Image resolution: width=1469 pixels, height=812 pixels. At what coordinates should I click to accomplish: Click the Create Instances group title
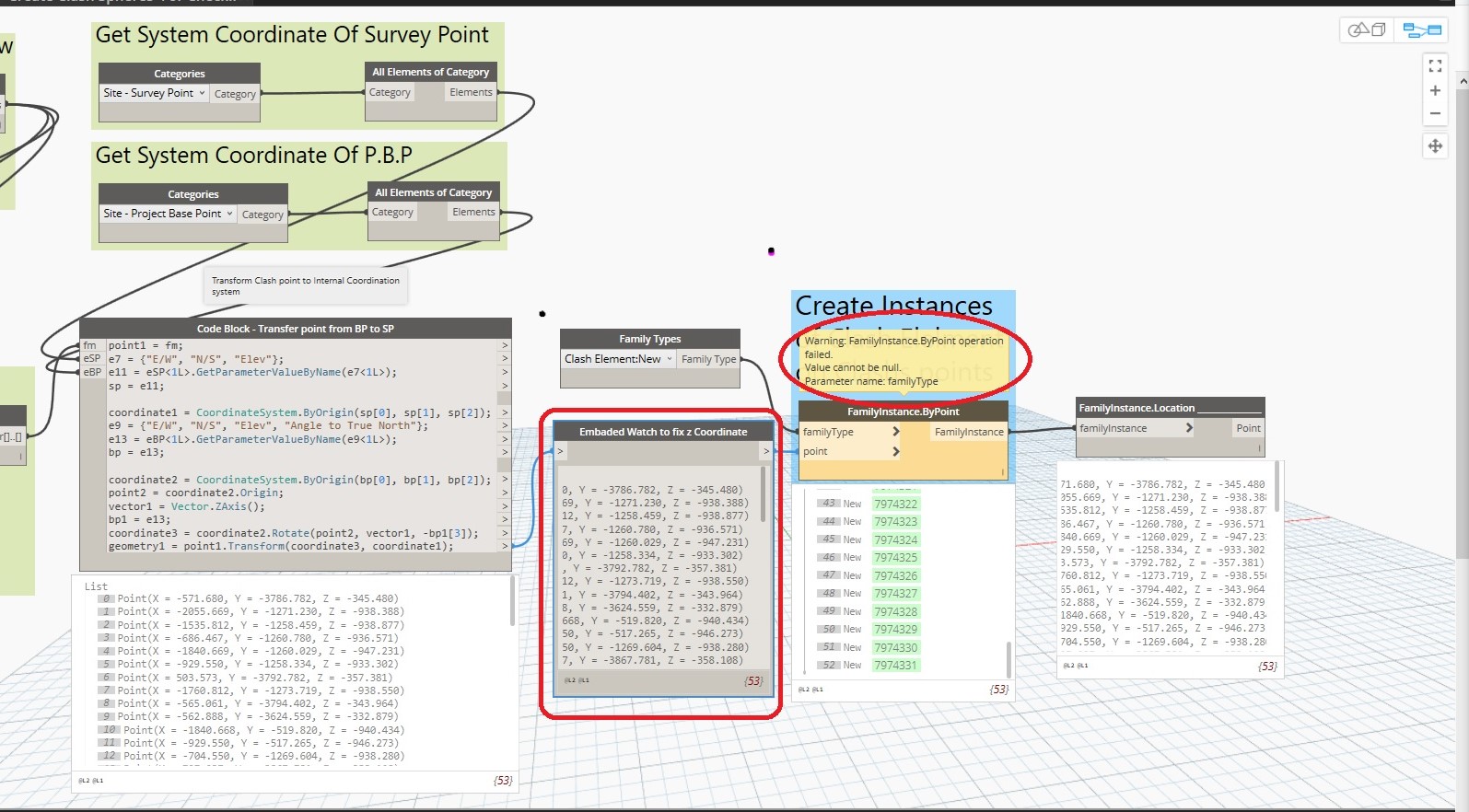pos(894,306)
